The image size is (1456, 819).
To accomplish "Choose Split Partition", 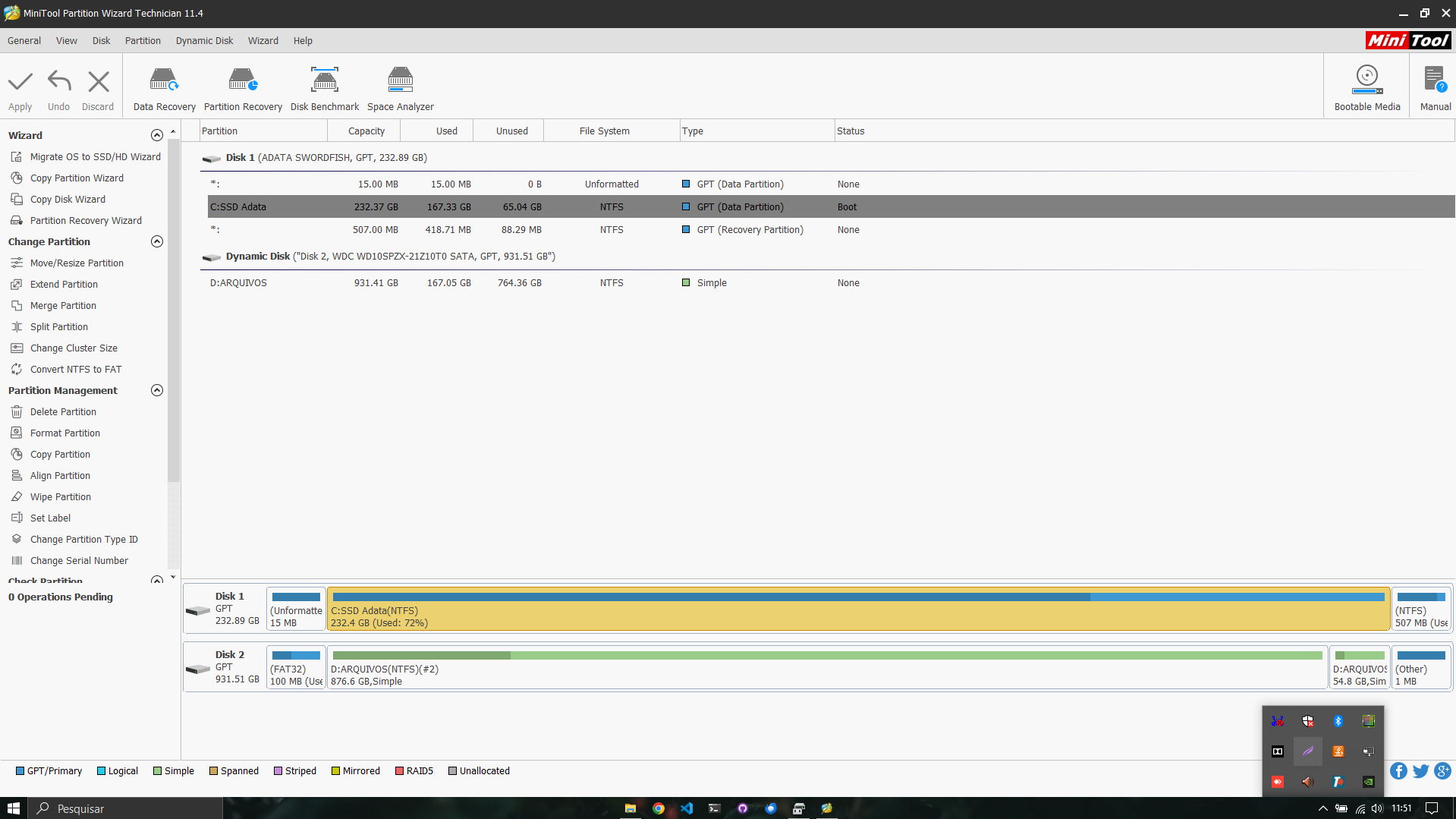I will [59, 327].
